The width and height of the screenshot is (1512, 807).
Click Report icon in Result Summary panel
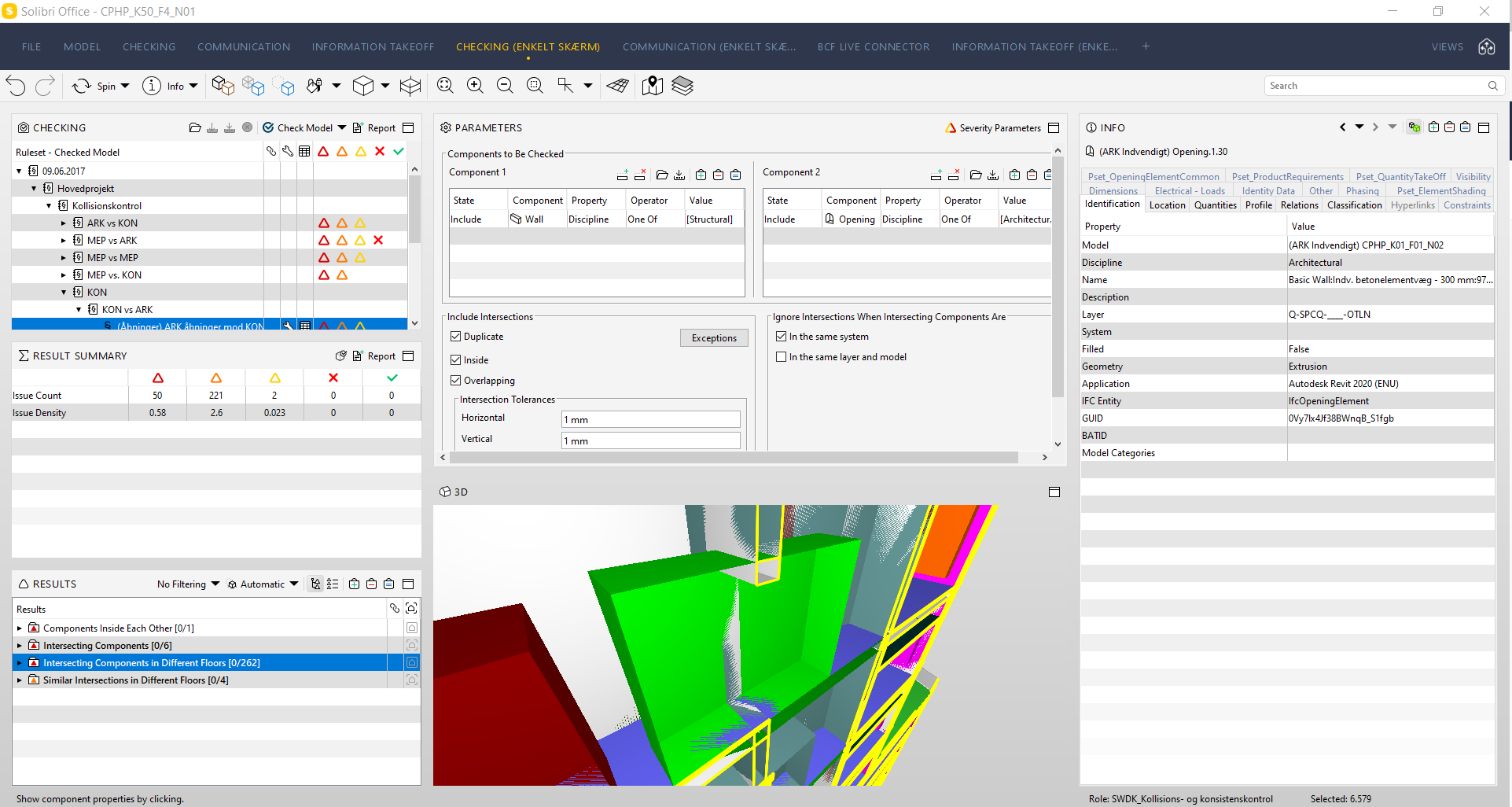374,356
